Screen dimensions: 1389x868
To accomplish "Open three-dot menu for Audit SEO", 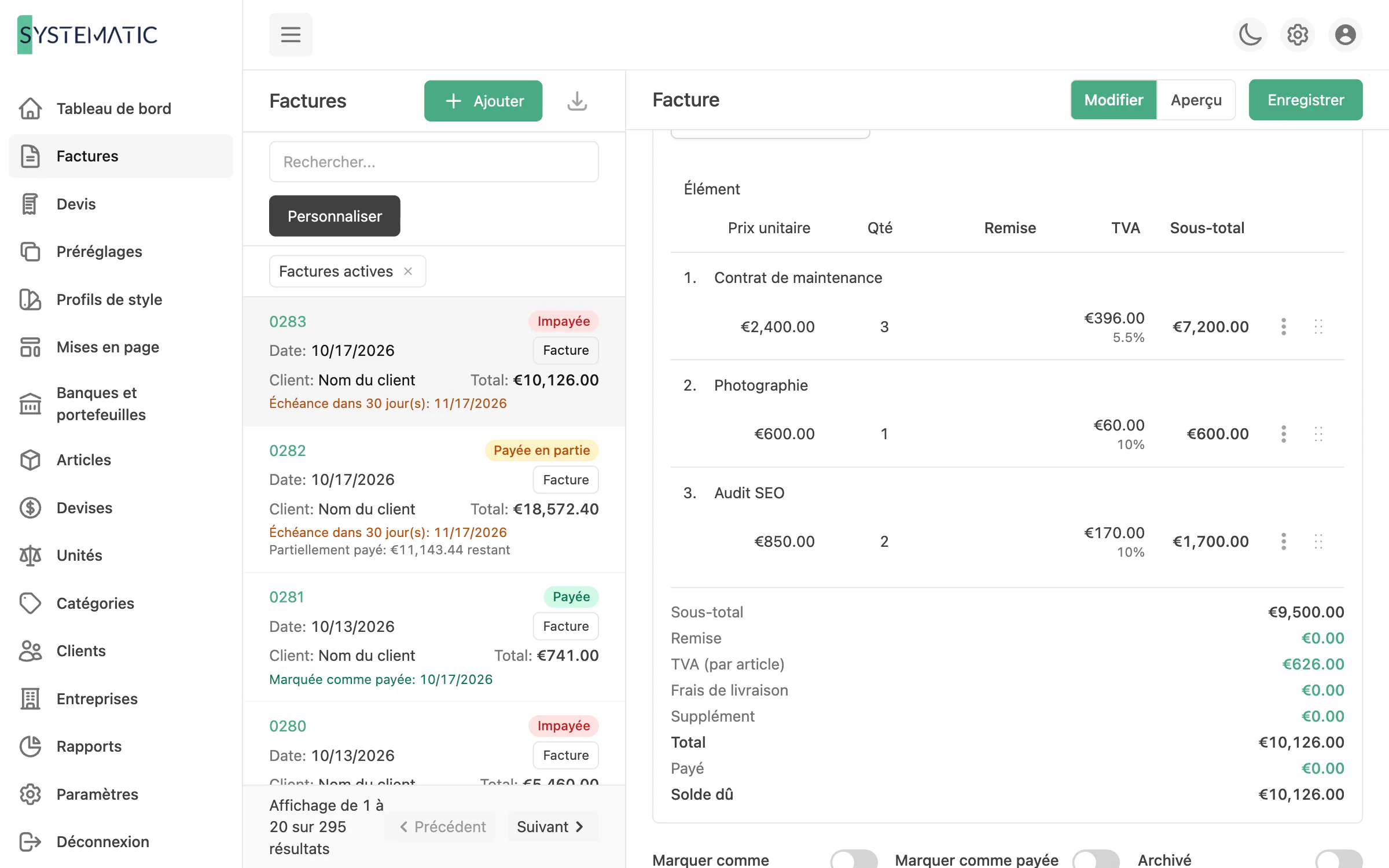I will (1284, 542).
